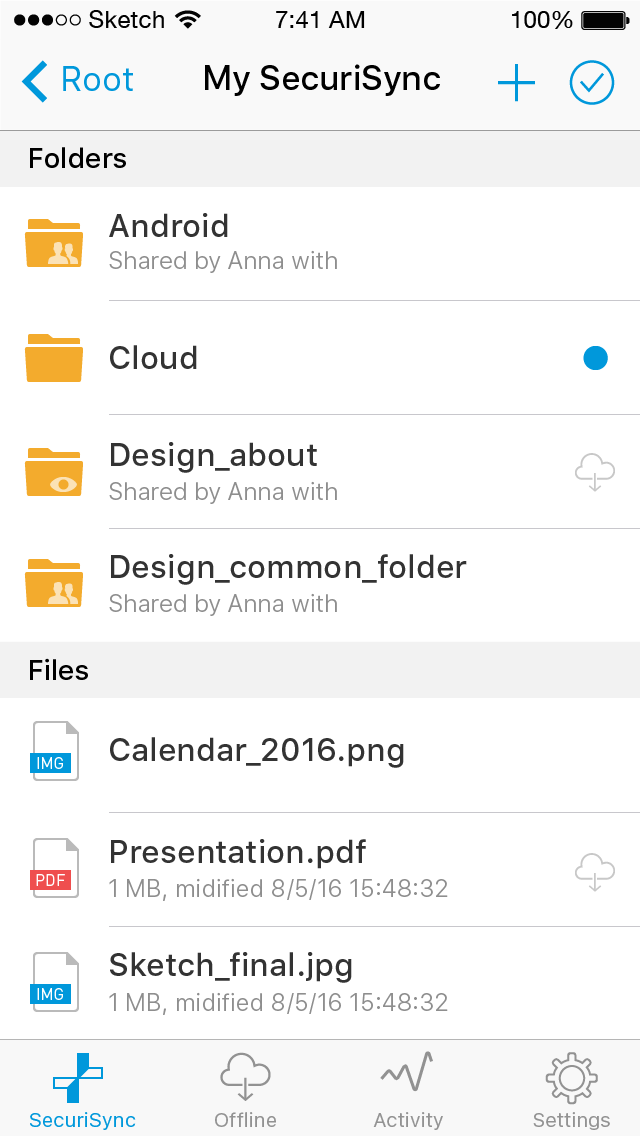Image resolution: width=640 pixels, height=1136 pixels.
Task: Open the Activity tab
Action: click(407, 1090)
